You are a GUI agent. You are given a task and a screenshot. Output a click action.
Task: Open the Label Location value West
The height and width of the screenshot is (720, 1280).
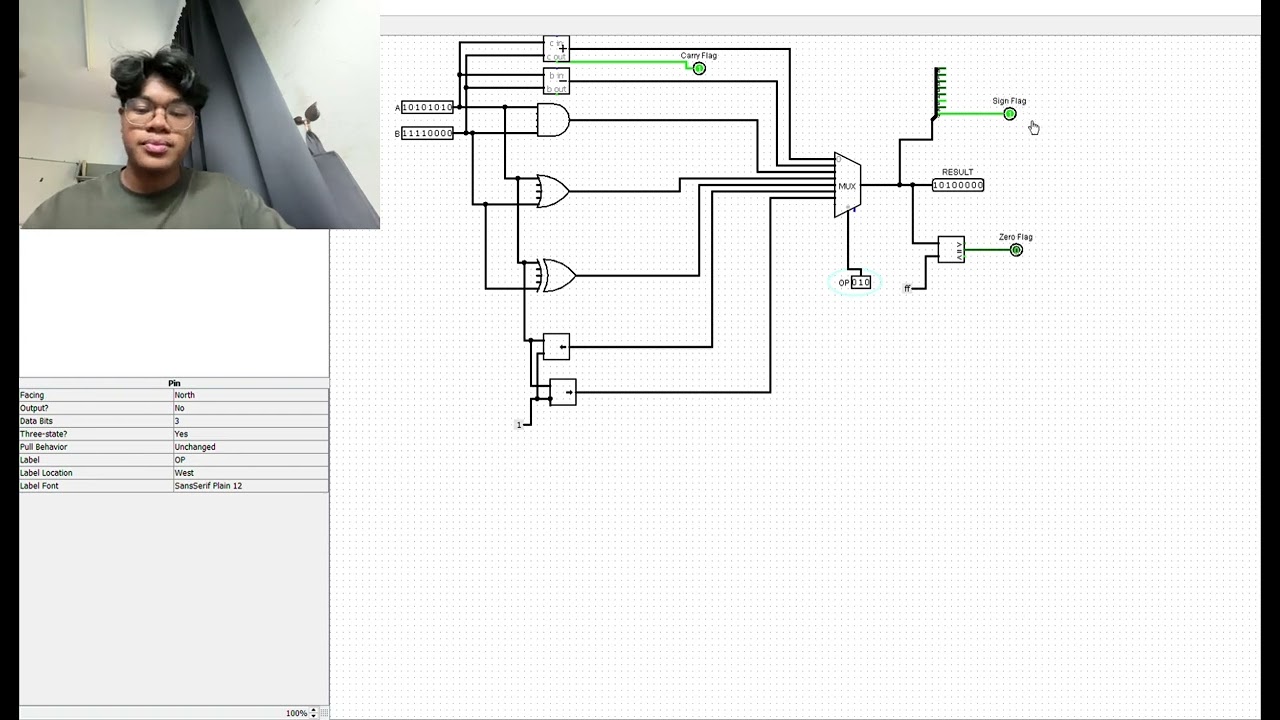coord(250,473)
